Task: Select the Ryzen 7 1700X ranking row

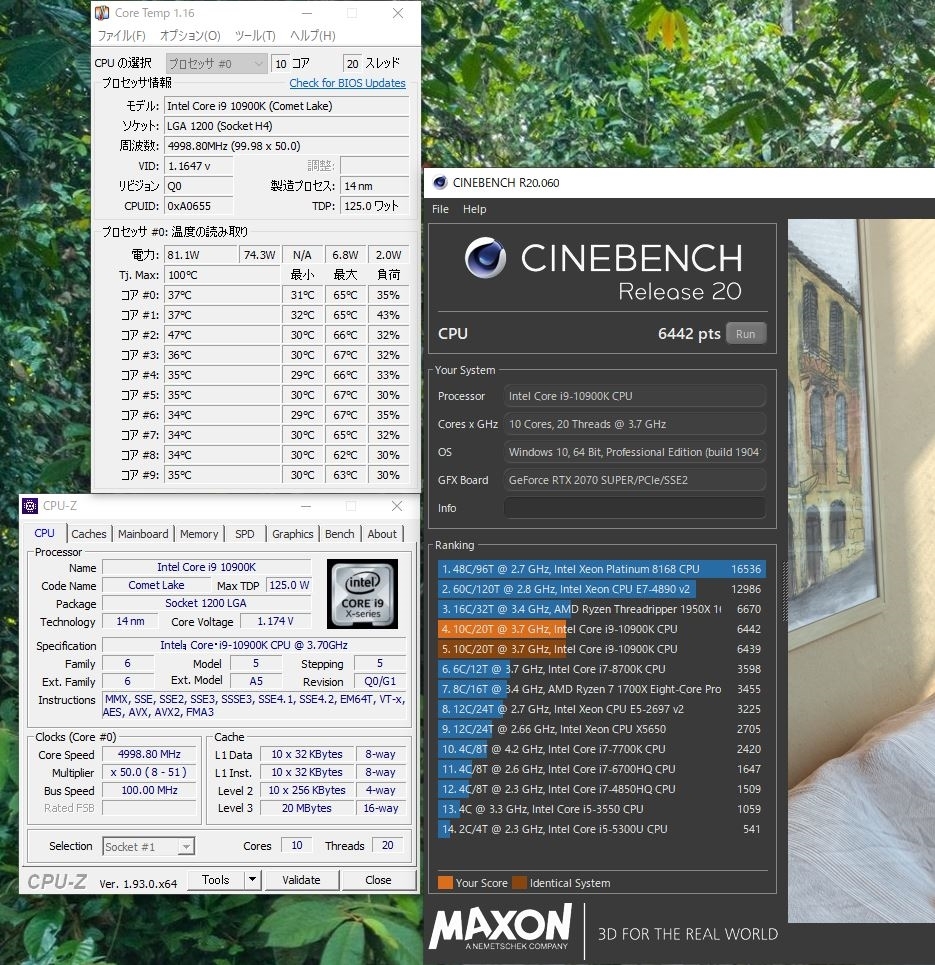Action: pos(601,689)
